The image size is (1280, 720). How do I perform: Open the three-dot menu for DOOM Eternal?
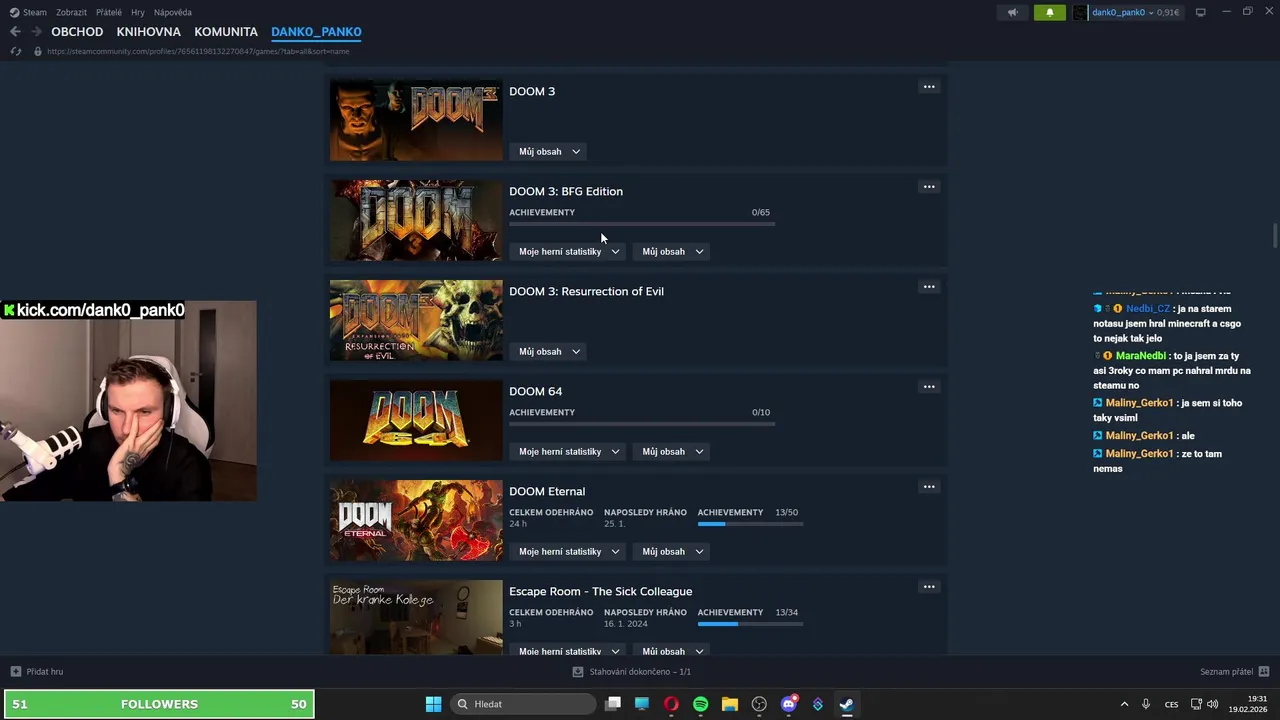pyautogui.click(x=929, y=487)
